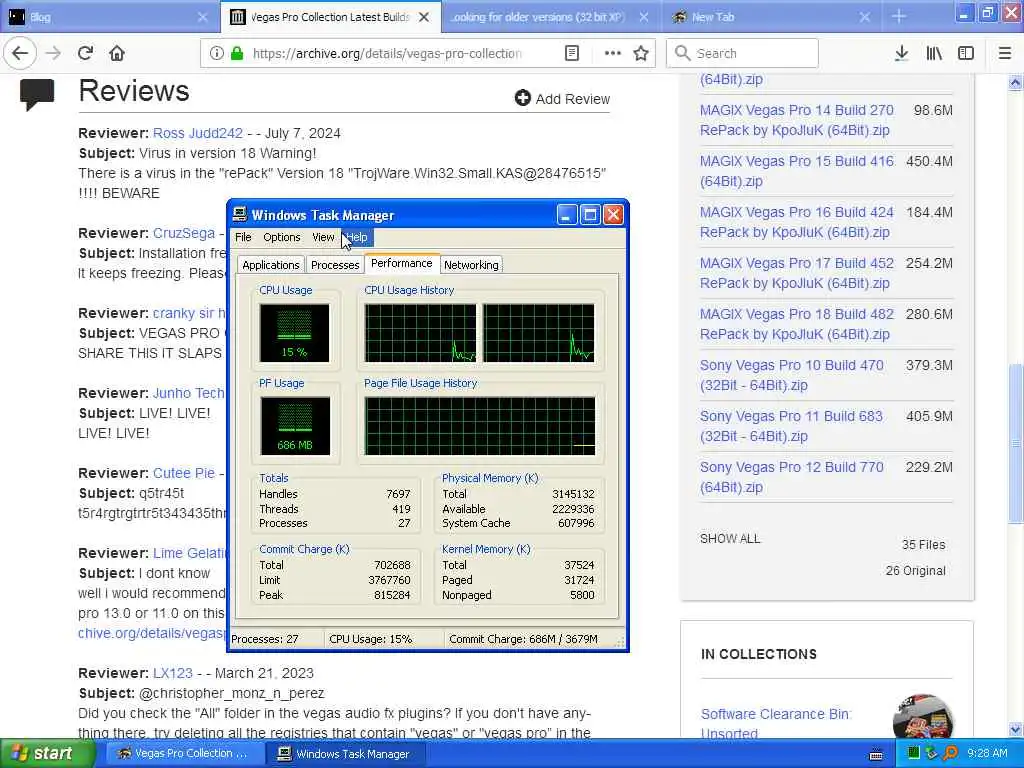Viewport: 1024px width, 768px height.
Task: Click the page vertical scrollbar thumb
Action: pyautogui.click(x=1016, y=443)
